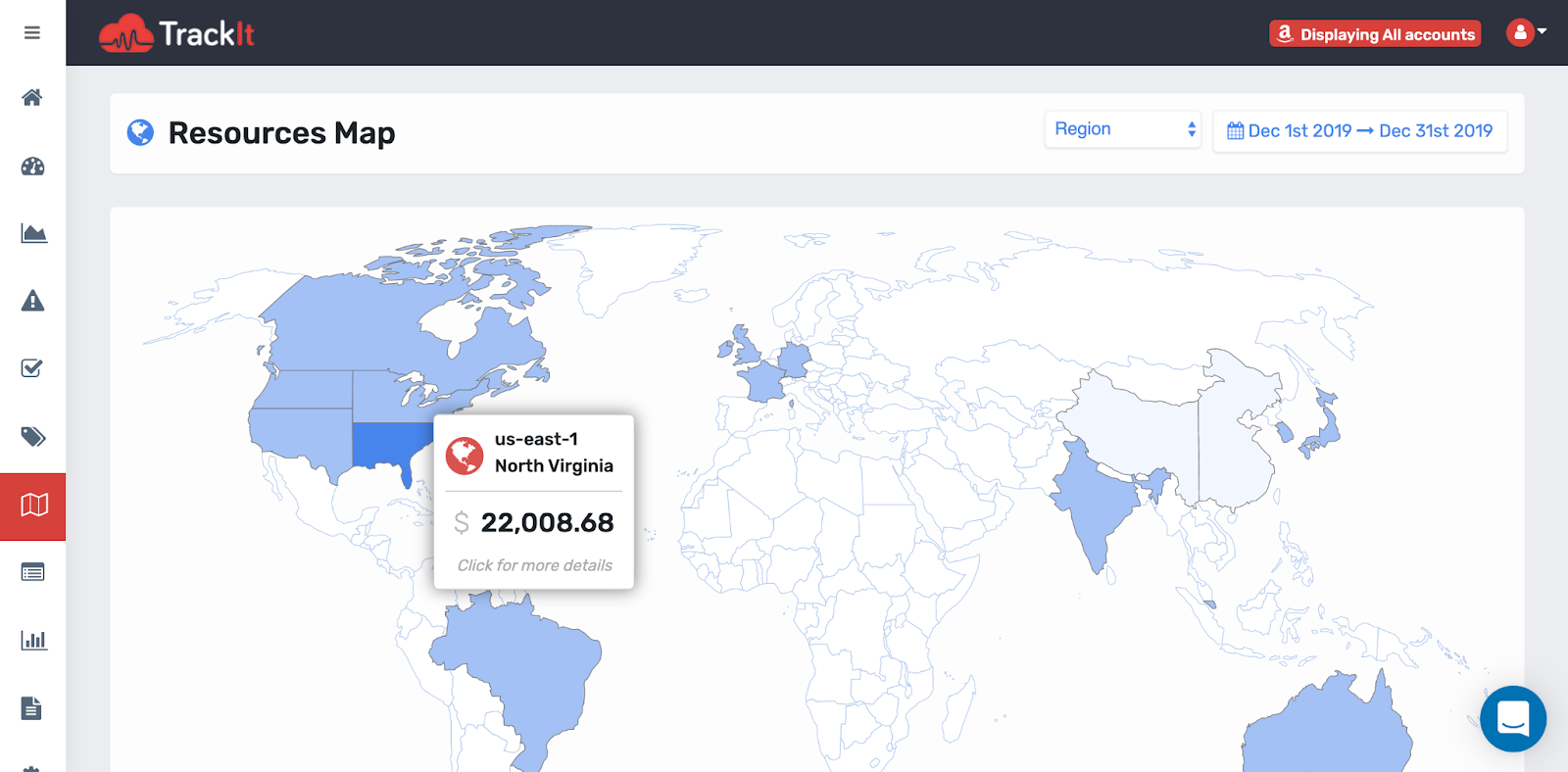
Task: Select the Resources Map sidebar icon
Action: click(x=33, y=506)
